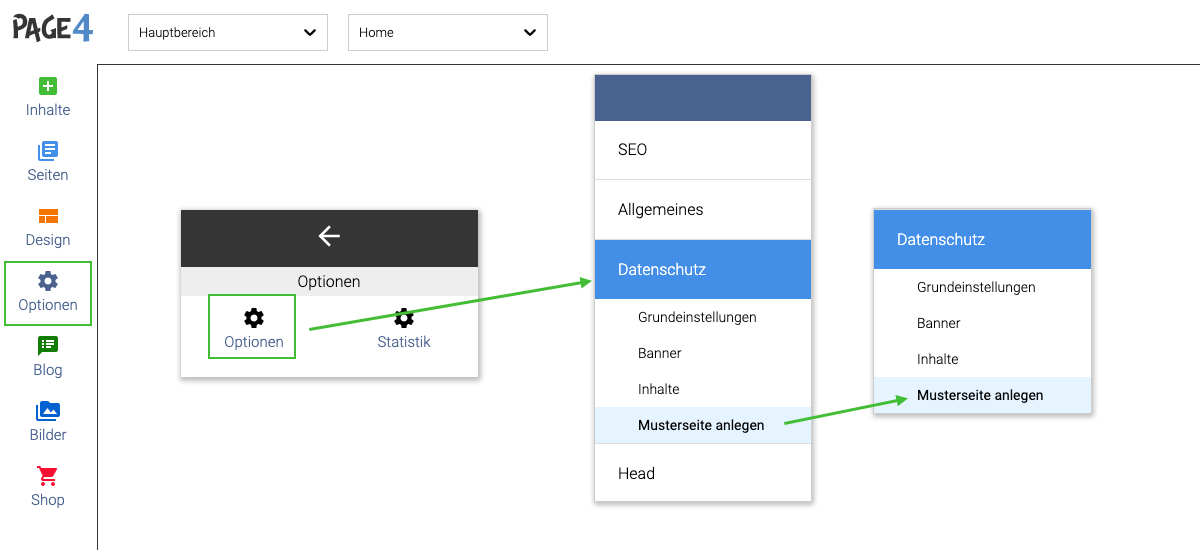
Task: Open Grundeinstellungen in the right panel
Action: tap(982, 287)
